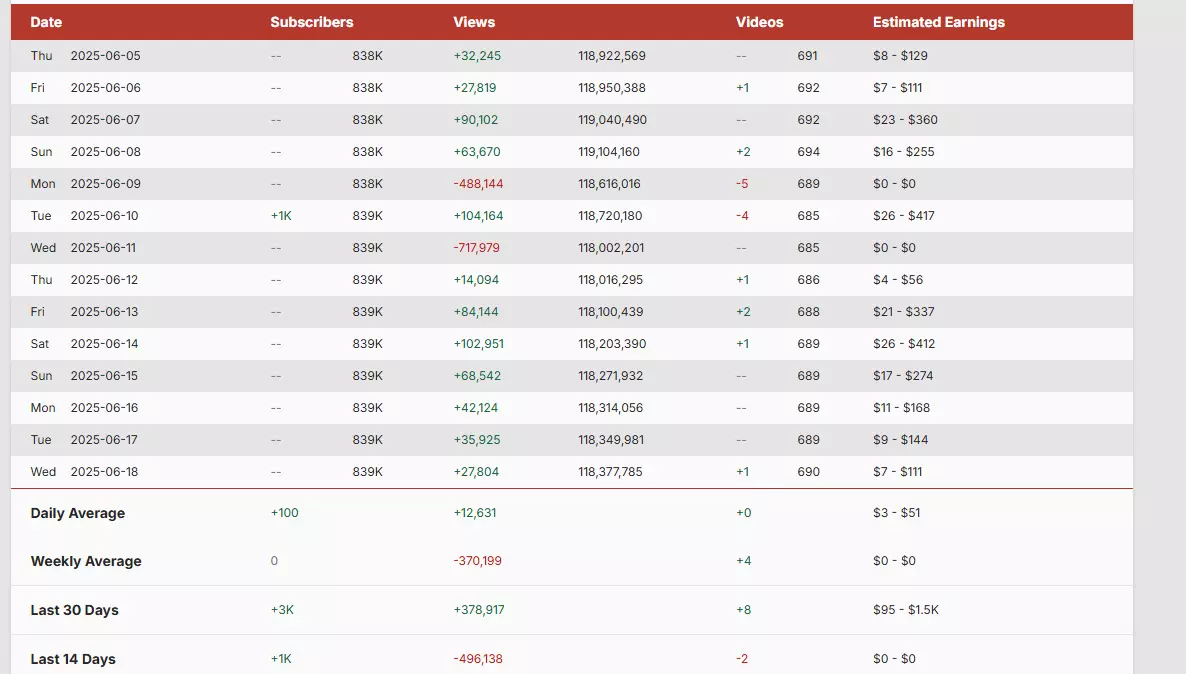Image resolution: width=1186 pixels, height=674 pixels.
Task: Click the +27,804 views change value
Action: pos(477,472)
